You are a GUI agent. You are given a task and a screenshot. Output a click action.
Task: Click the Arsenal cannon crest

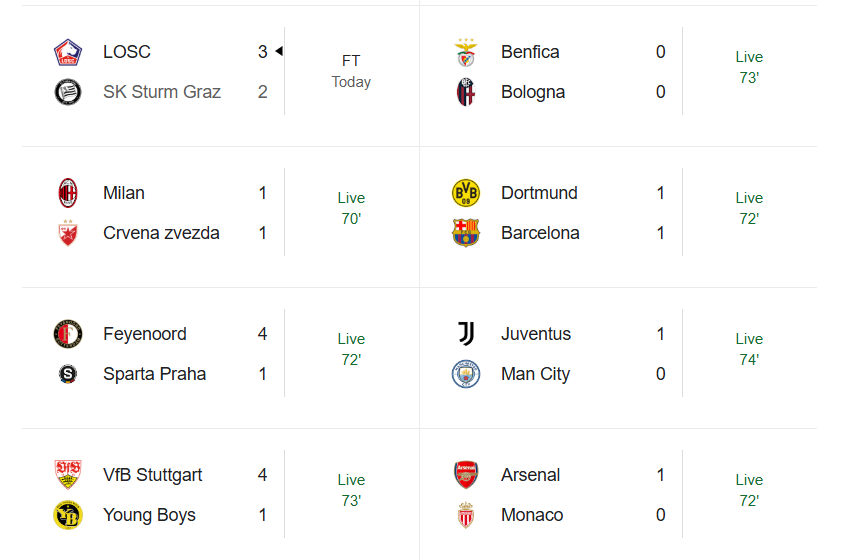466,475
